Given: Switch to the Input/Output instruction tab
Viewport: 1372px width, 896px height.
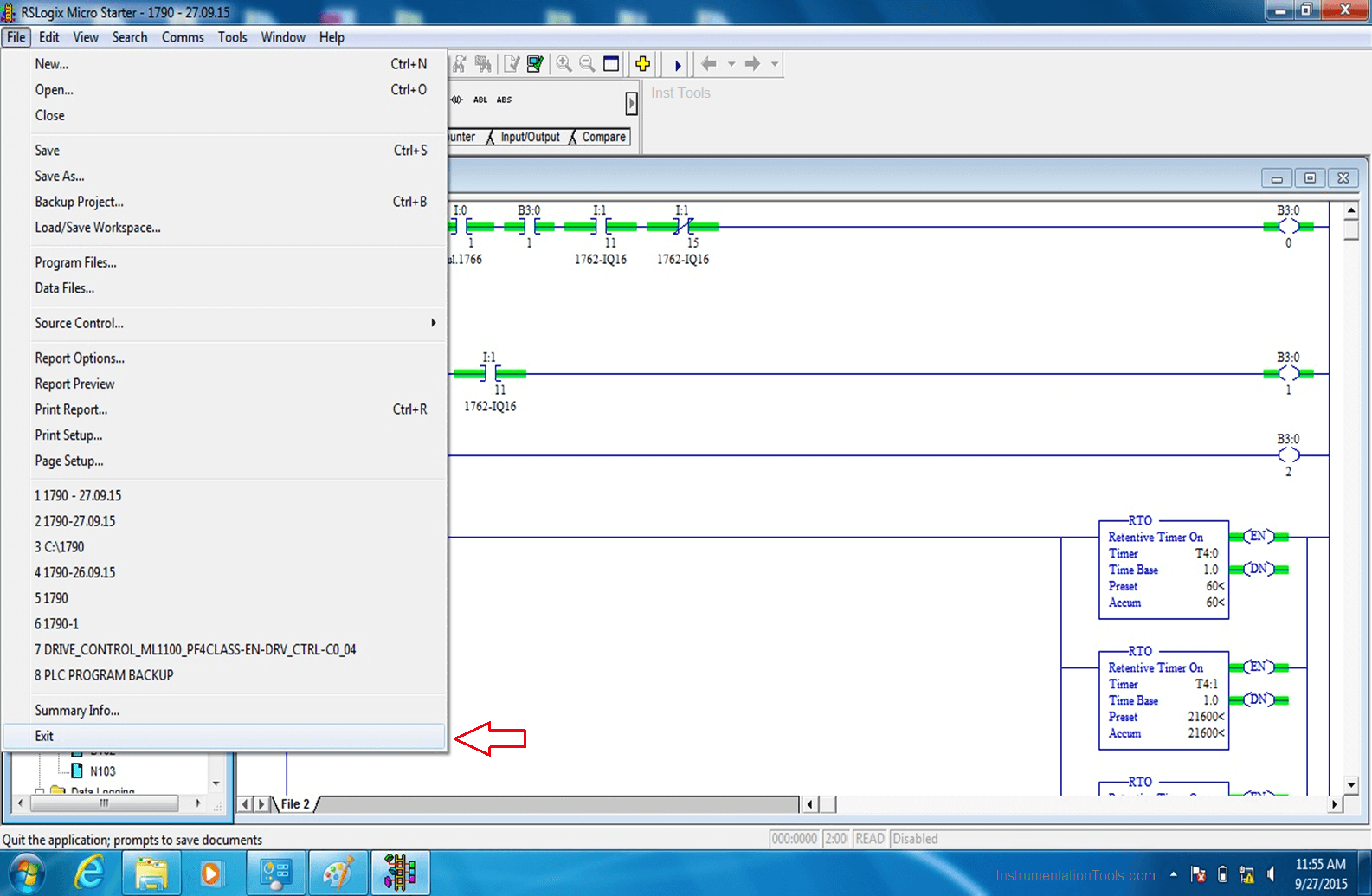Looking at the screenshot, I should (x=530, y=137).
